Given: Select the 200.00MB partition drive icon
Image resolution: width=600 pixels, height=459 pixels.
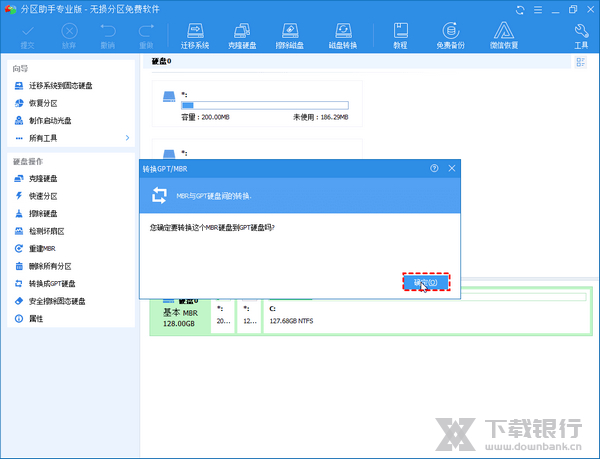Looking at the screenshot, I should 169,96.
